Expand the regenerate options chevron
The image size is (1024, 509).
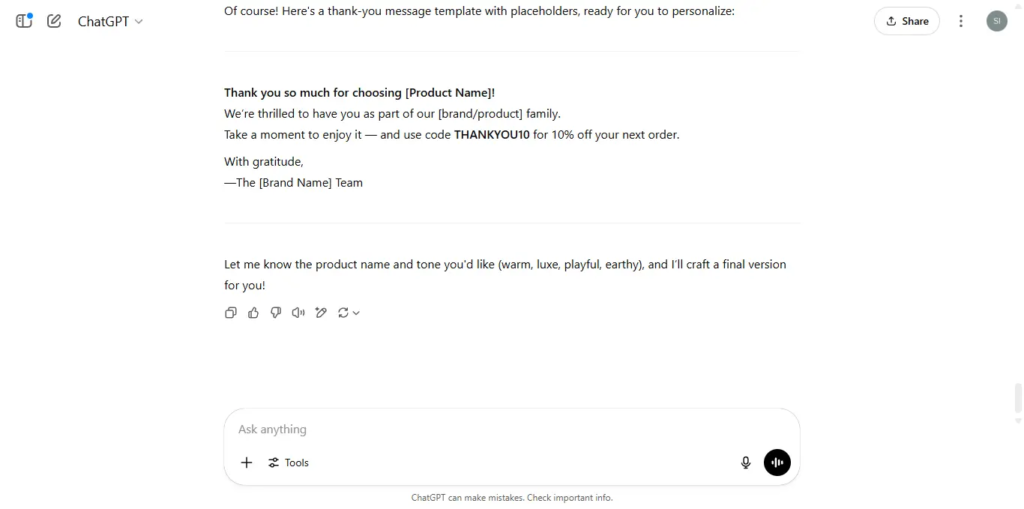coord(356,313)
